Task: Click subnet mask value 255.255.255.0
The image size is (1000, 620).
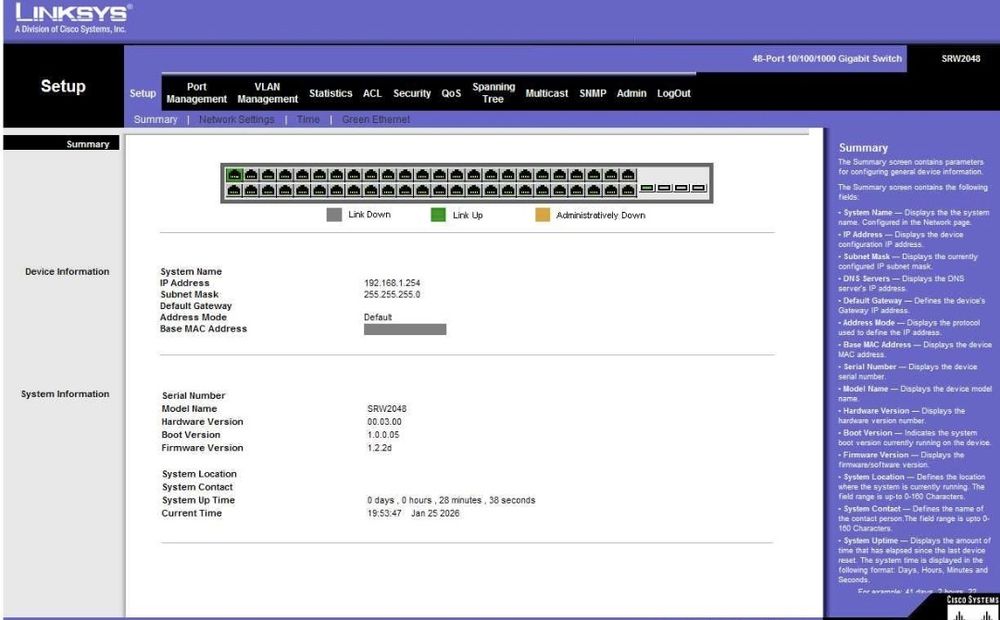Action: pos(392,295)
